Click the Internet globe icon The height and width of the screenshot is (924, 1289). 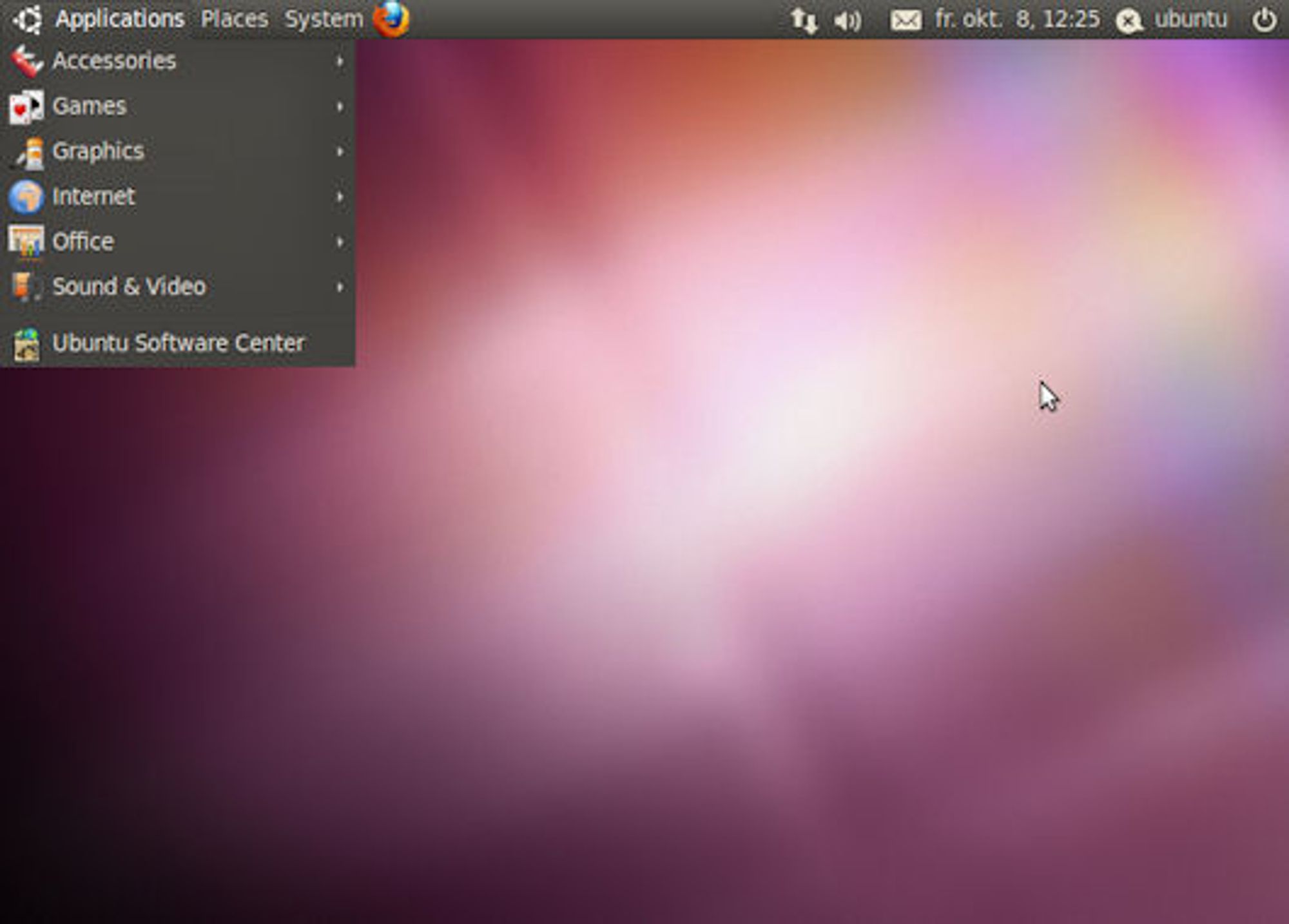pos(26,197)
